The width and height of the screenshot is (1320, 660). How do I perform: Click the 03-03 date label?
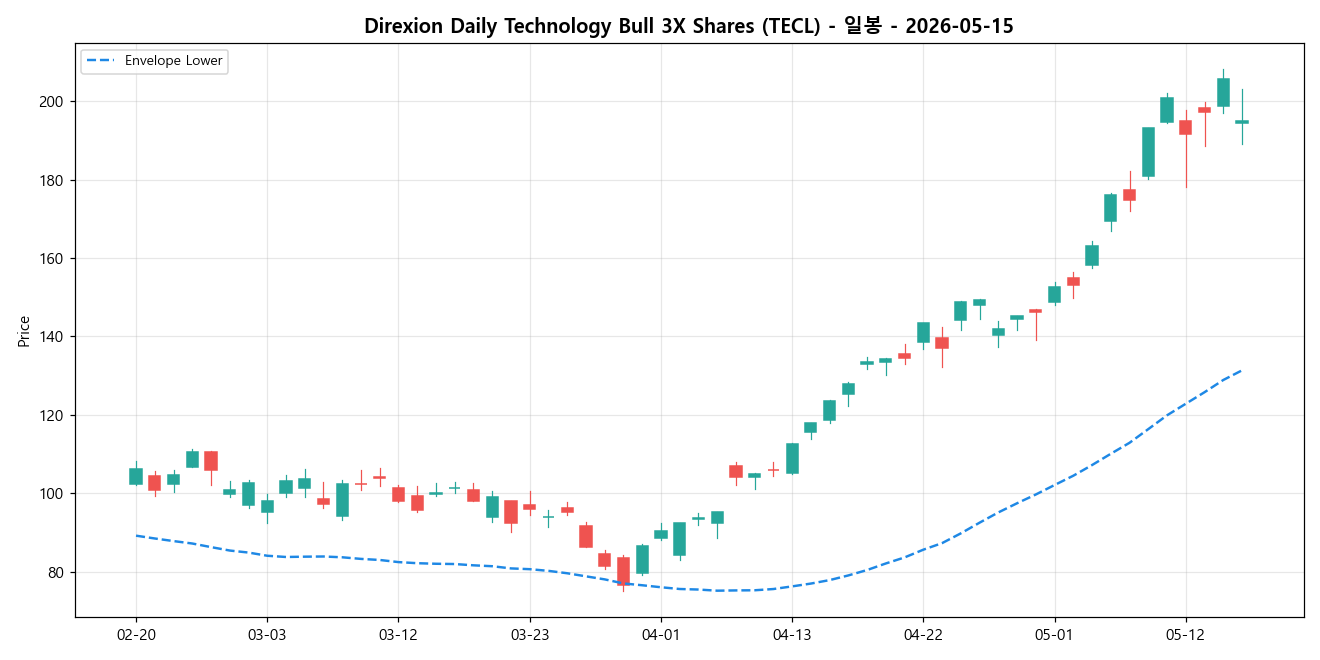[267, 635]
